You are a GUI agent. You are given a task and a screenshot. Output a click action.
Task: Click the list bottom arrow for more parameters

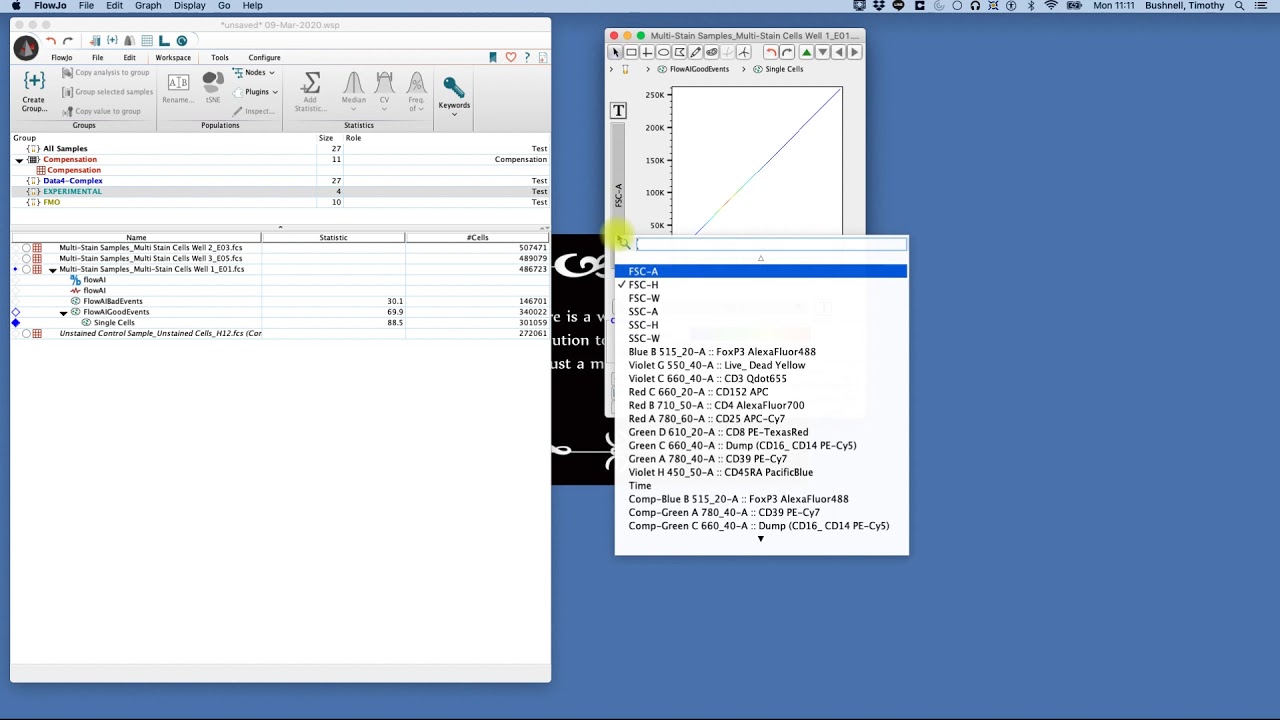pyautogui.click(x=760, y=539)
